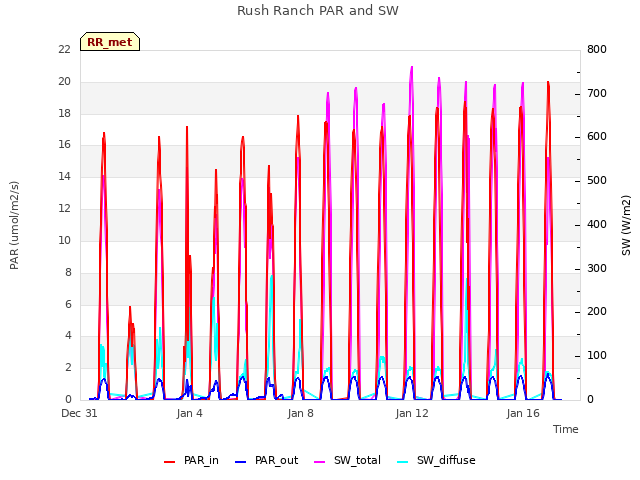Click the Jan 4 date tick label

pyautogui.click(x=189, y=413)
